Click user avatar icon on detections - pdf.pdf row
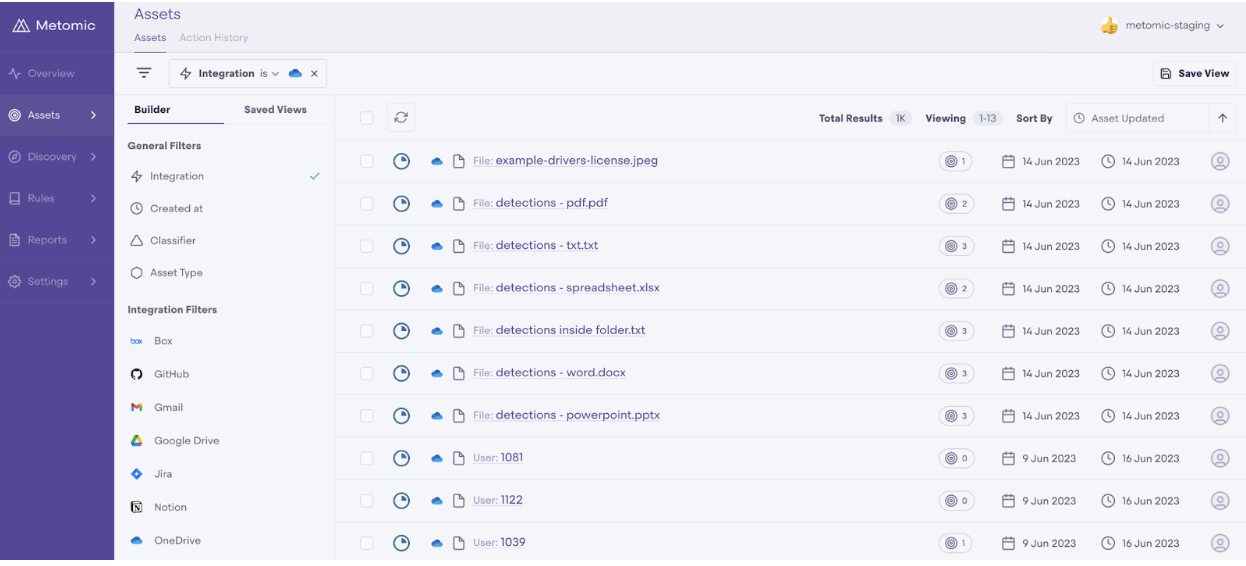1246x566 pixels. coord(1220,203)
